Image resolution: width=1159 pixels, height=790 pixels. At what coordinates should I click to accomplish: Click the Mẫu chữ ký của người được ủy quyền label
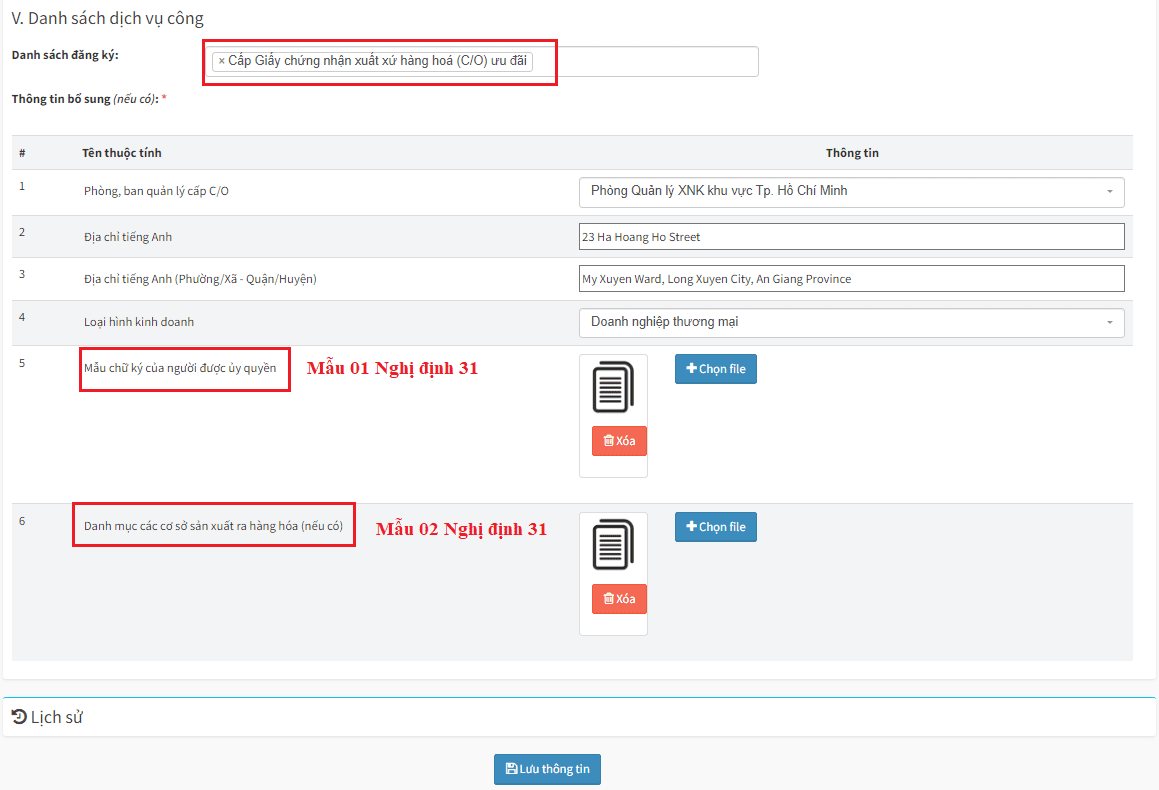point(180,368)
